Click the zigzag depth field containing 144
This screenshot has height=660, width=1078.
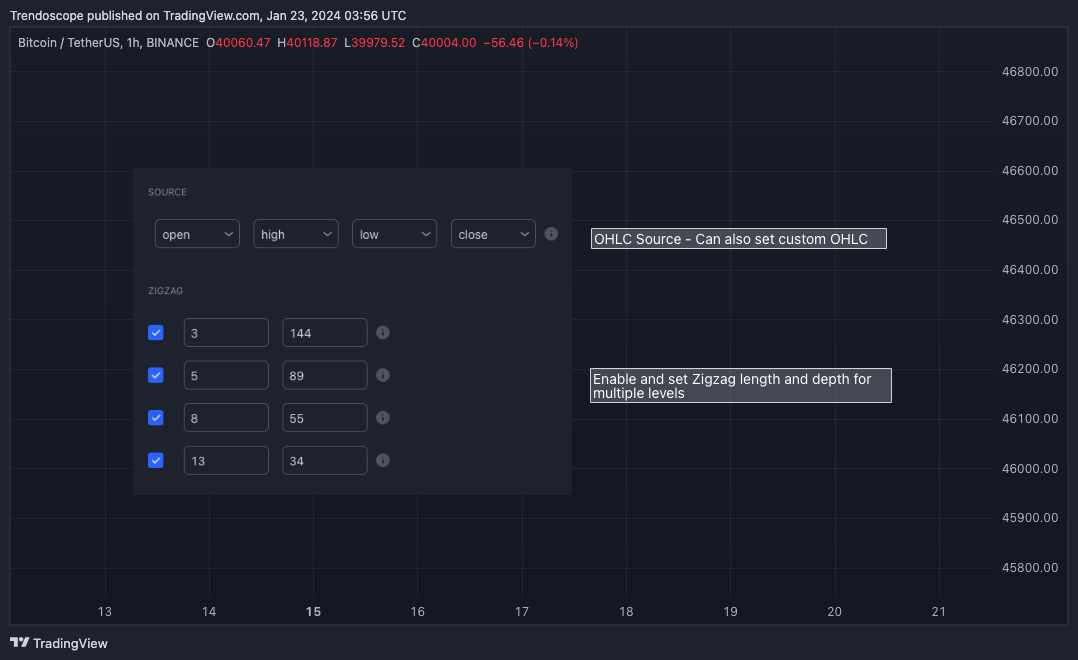point(324,333)
